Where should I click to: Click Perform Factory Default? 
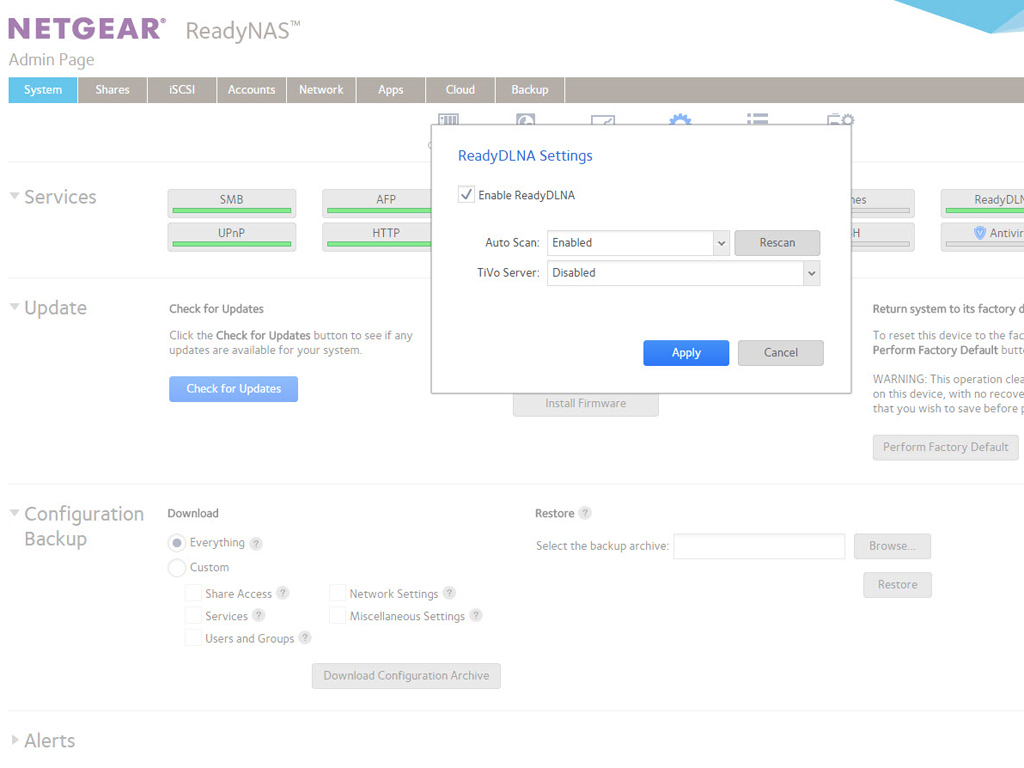[x=945, y=447]
